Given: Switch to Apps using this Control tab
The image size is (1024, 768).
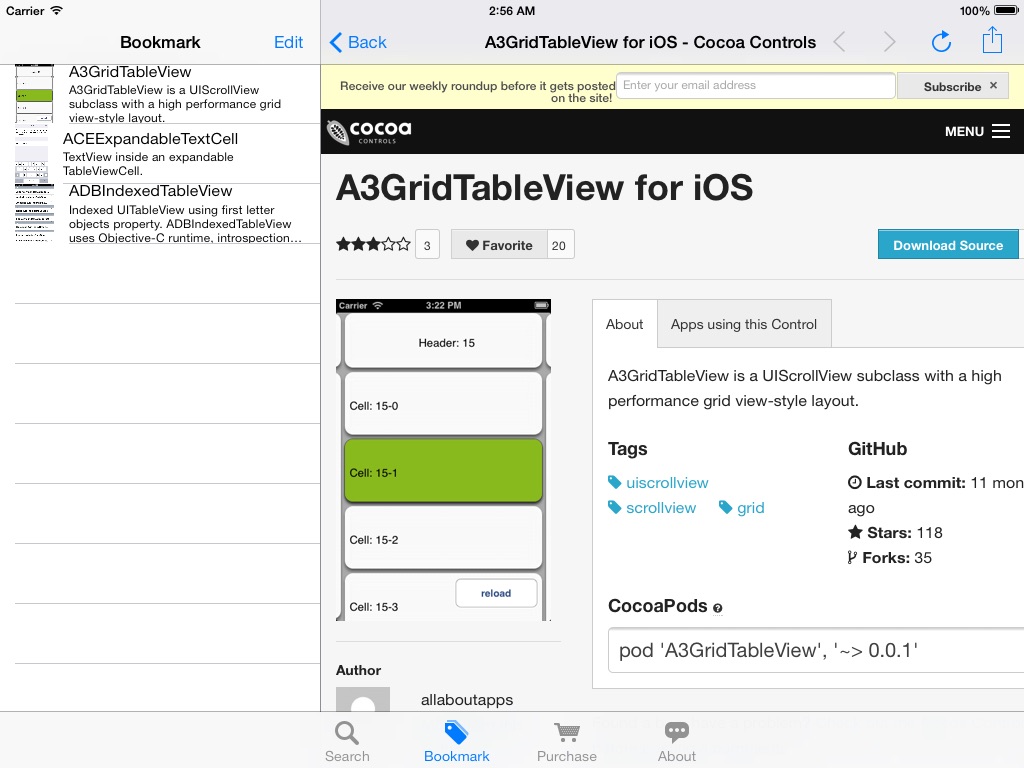Looking at the screenshot, I should pos(744,324).
